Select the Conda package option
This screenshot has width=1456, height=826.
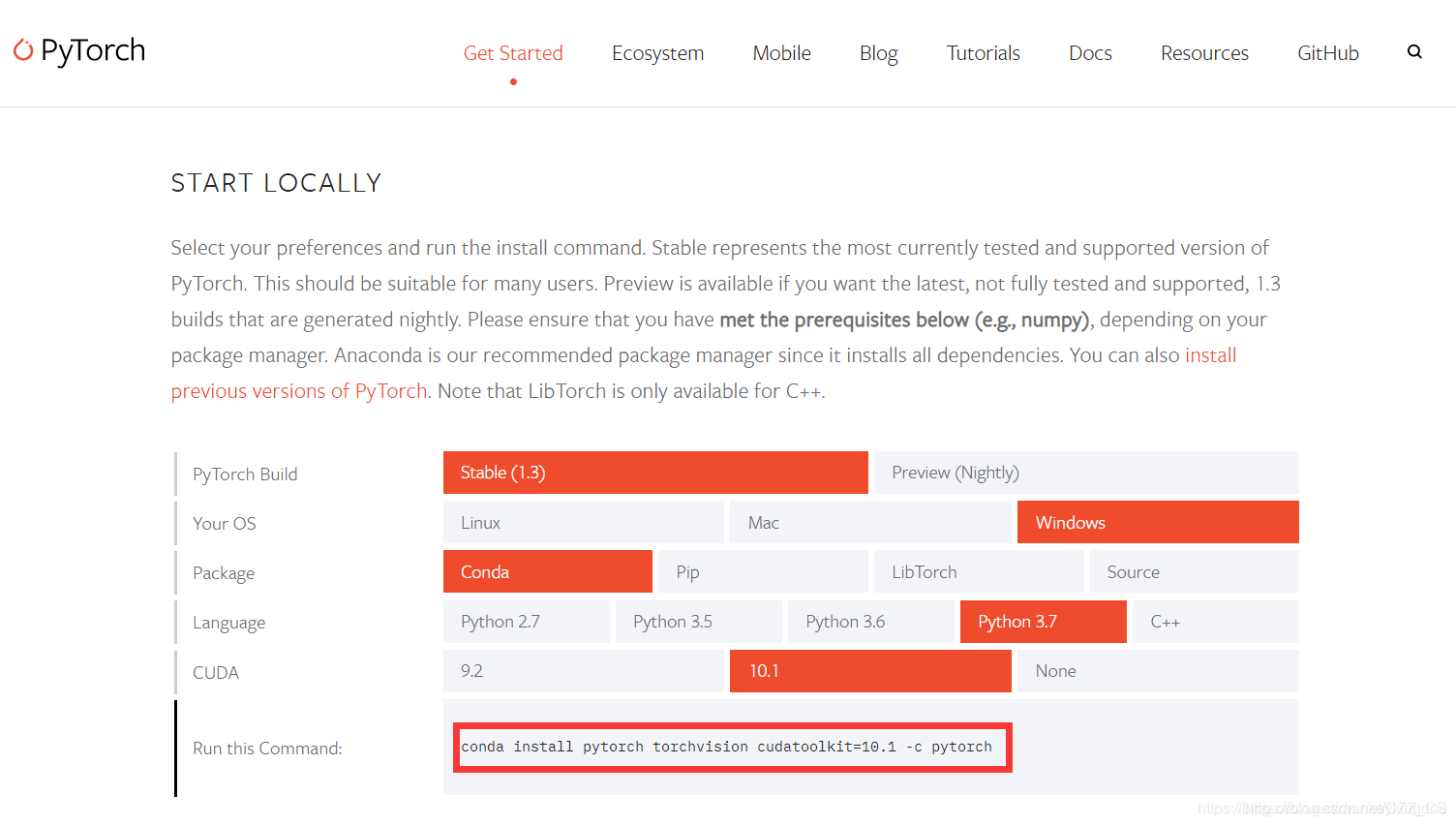click(x=548, y=571)
